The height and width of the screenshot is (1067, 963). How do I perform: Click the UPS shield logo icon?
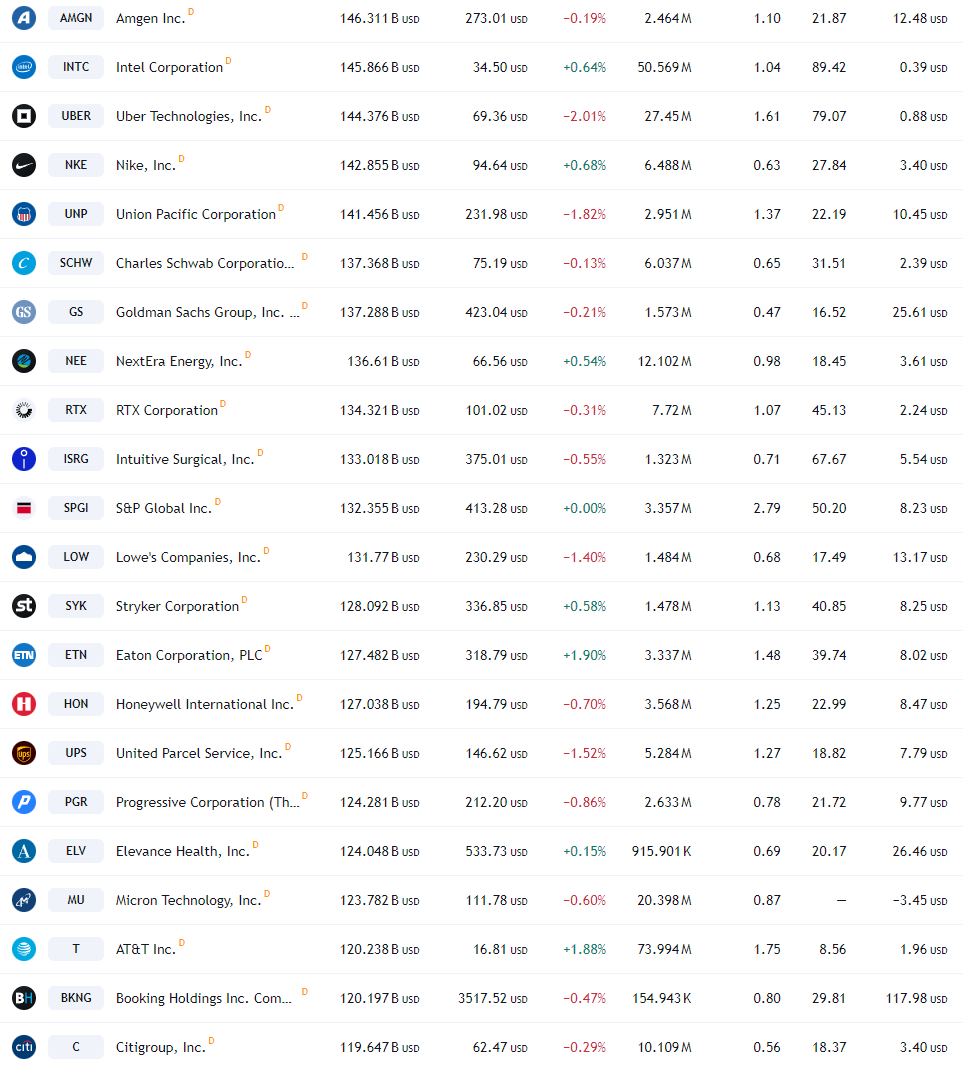[24, 753]
